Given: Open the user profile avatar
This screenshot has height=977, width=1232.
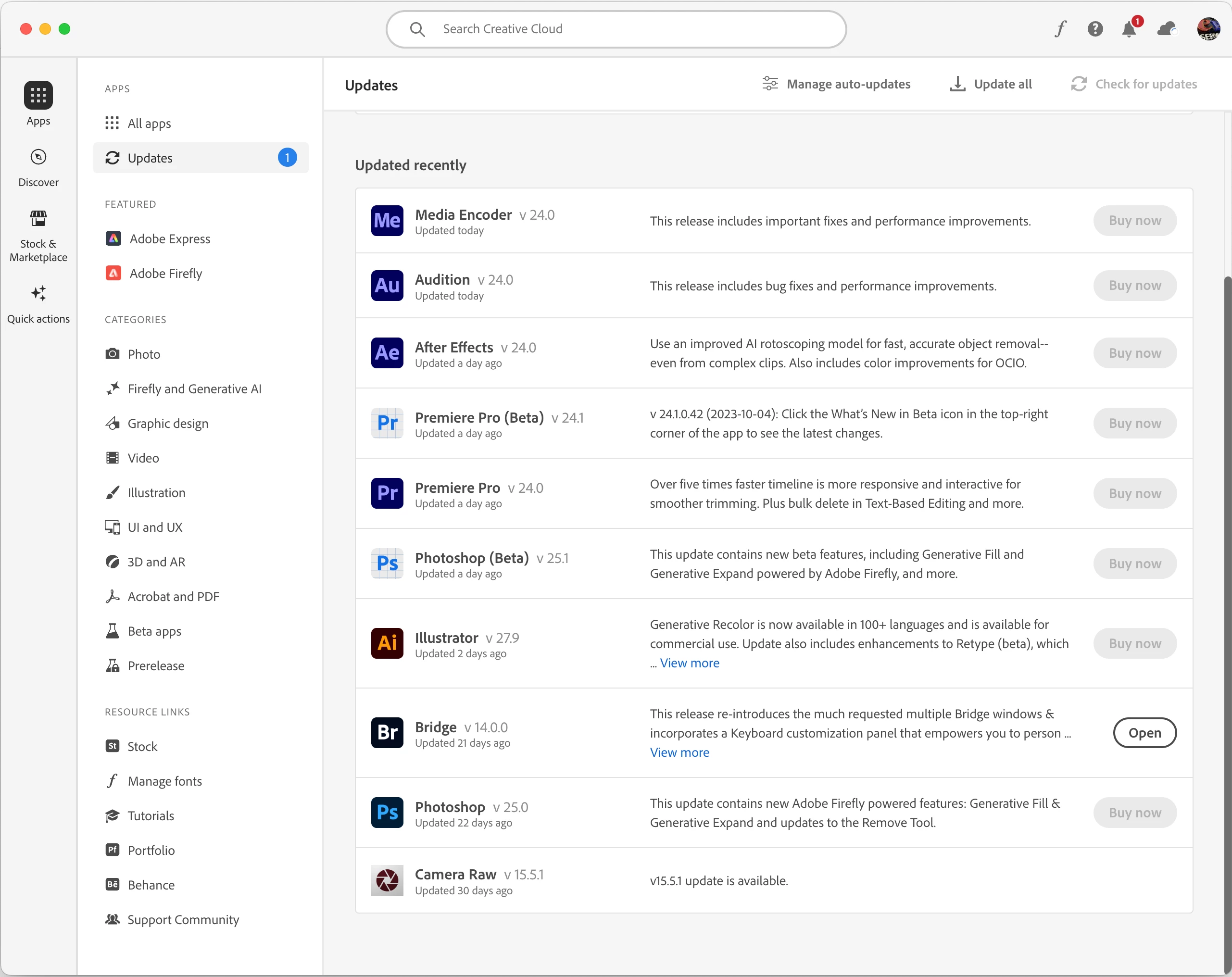Looking at the screenshot, I should point(1208,28).
